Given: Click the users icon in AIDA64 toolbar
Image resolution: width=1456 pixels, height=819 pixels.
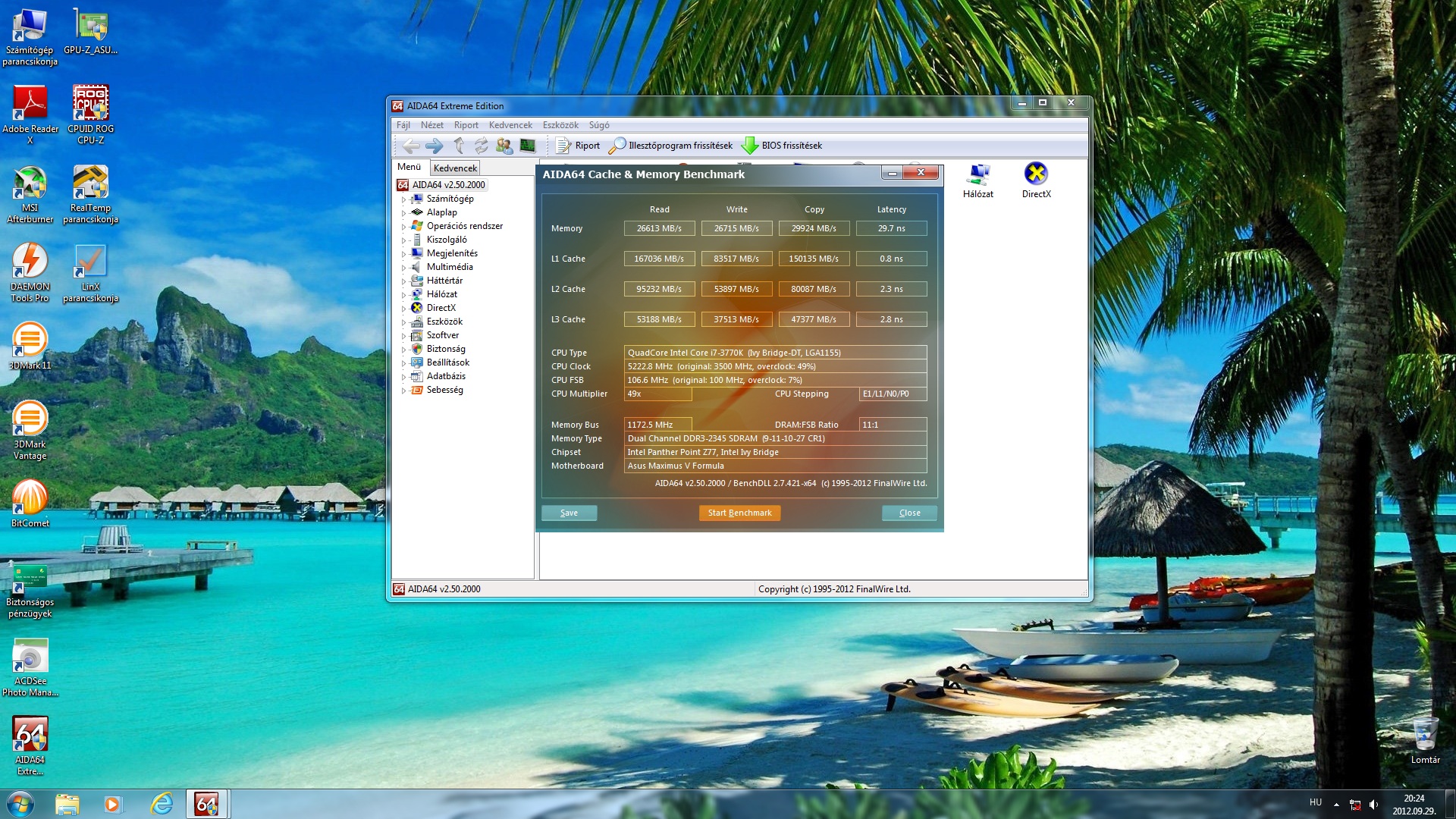Looking at the screenshot, I should 504,146.
